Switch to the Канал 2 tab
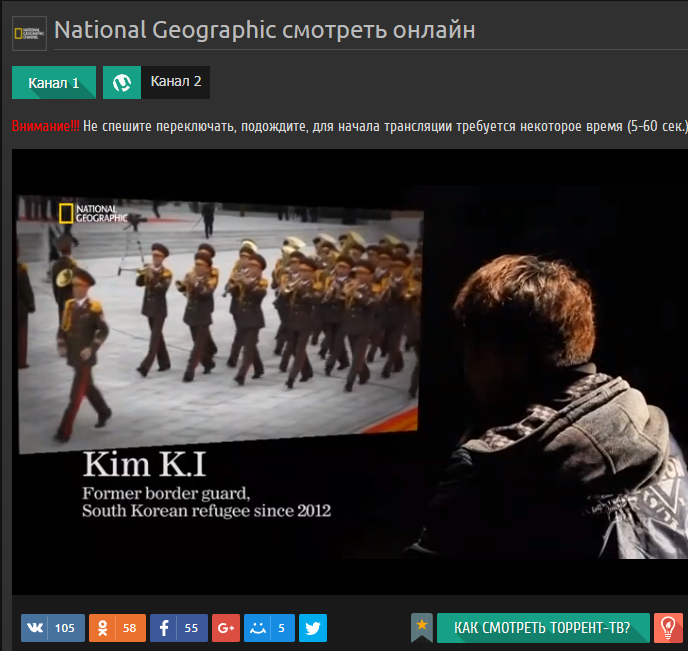688x651 pixels. point(176,82)
